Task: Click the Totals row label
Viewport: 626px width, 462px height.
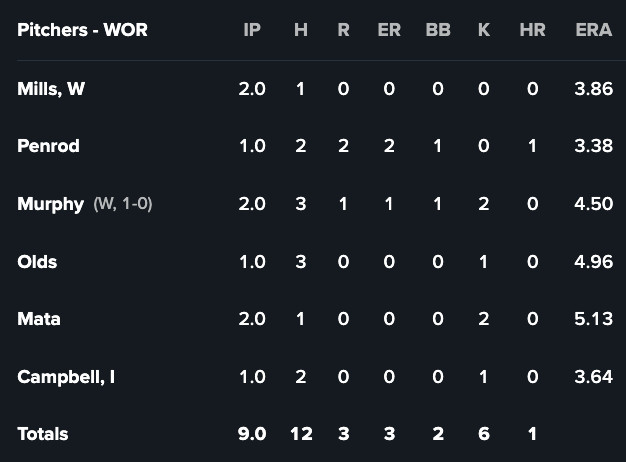Action: tap(43, 434)
